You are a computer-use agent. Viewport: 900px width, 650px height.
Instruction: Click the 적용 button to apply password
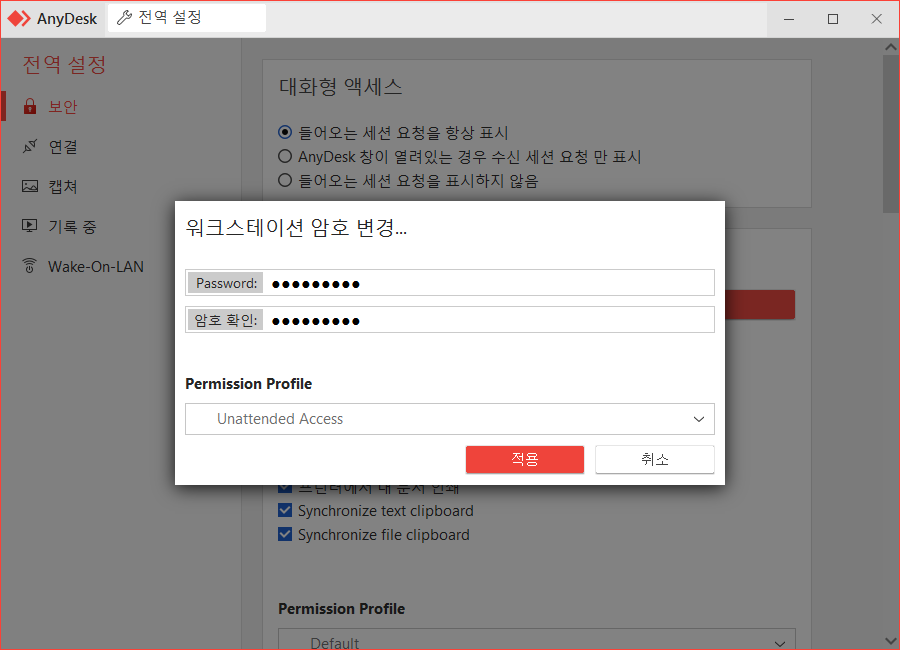pos(524,460)
